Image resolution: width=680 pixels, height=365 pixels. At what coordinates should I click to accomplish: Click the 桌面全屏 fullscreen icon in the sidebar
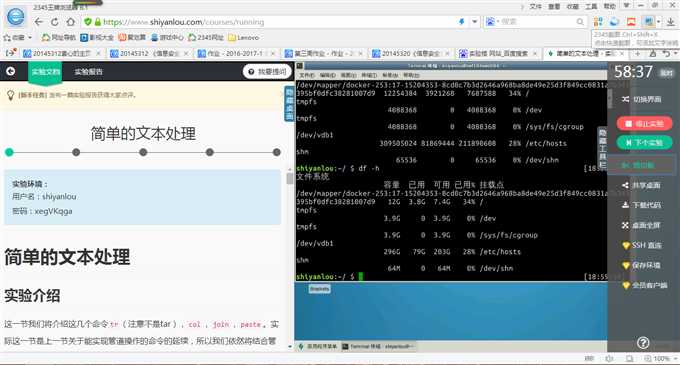(625, 225)
